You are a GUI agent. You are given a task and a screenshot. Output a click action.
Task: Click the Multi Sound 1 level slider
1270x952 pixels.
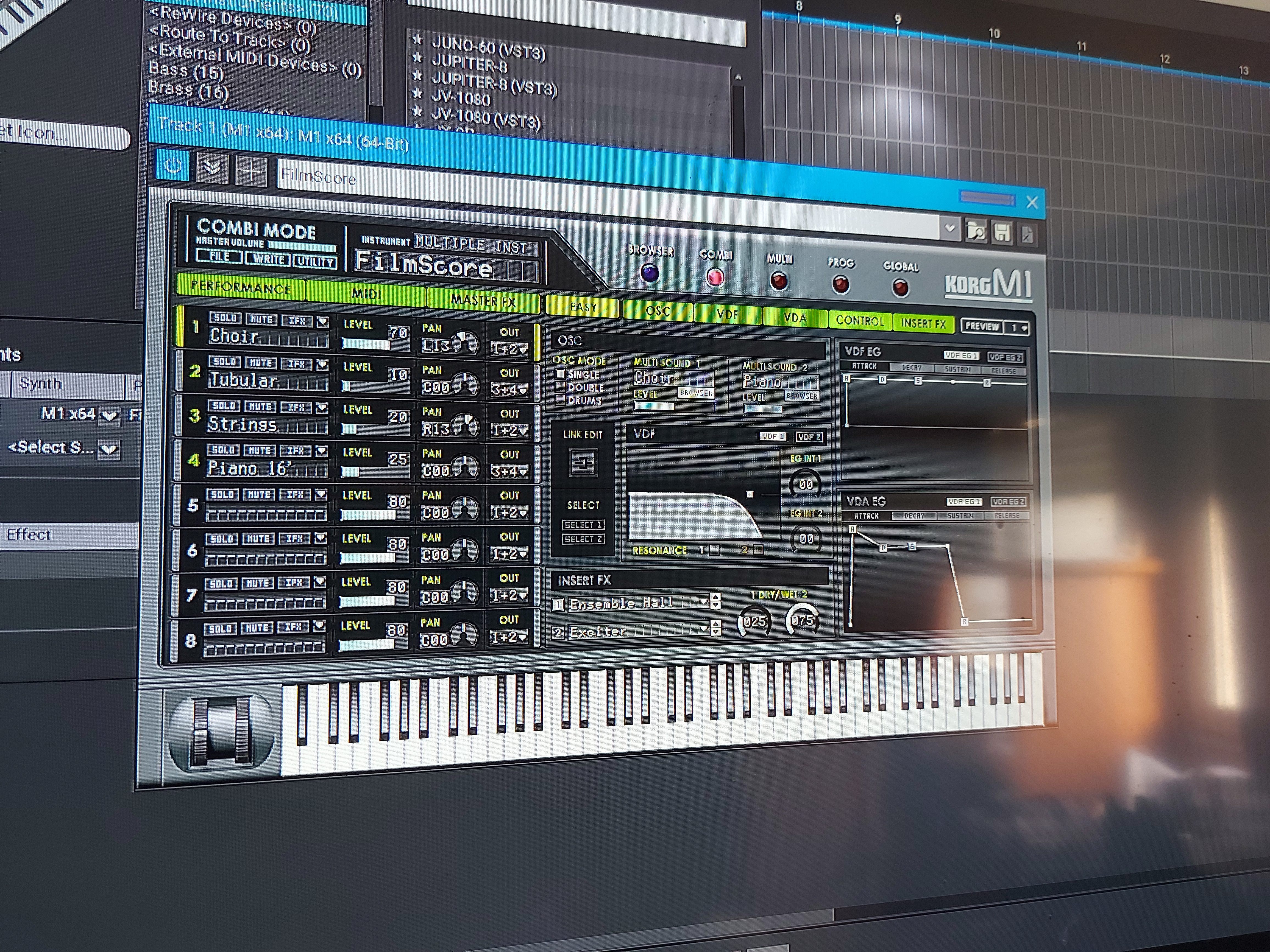pos(674,406)
